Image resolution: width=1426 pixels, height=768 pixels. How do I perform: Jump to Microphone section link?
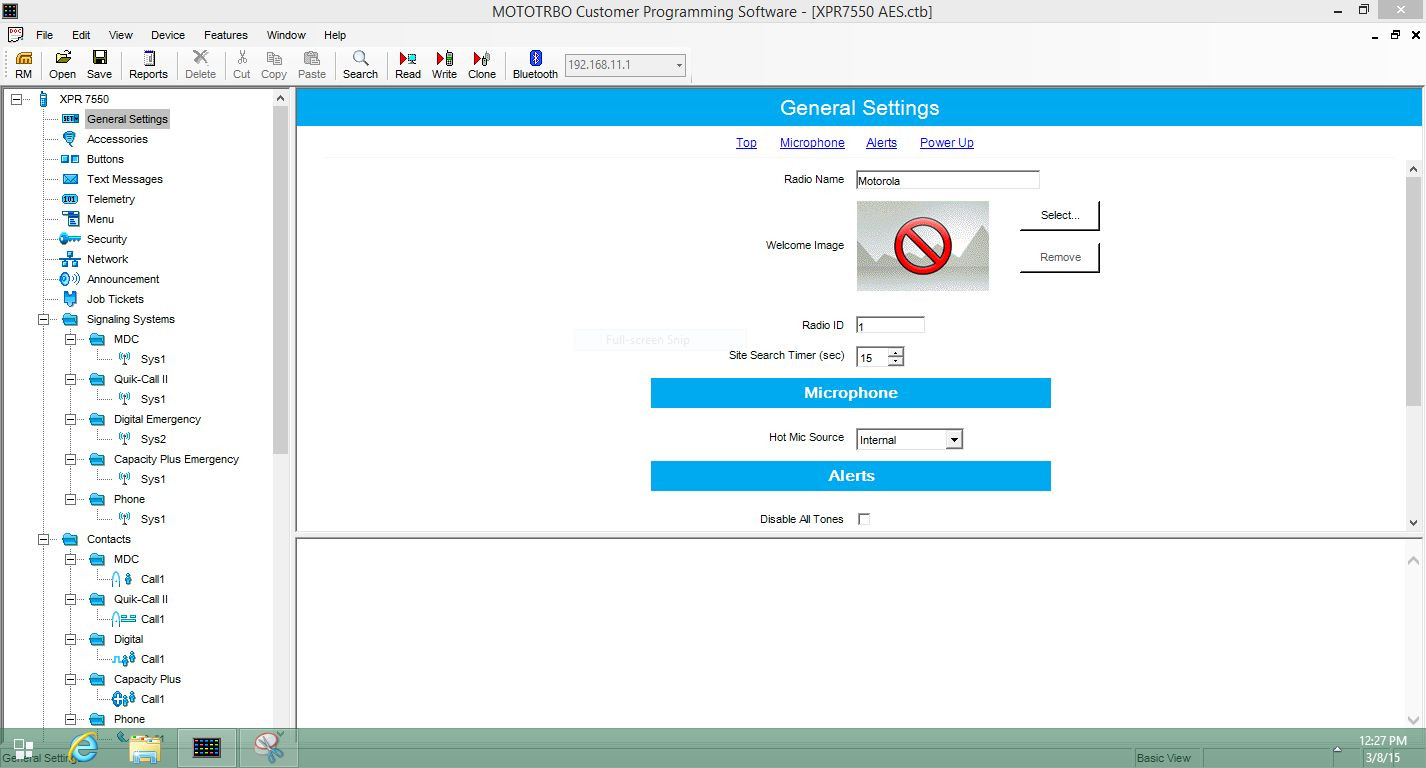click(x=812, y=143)
